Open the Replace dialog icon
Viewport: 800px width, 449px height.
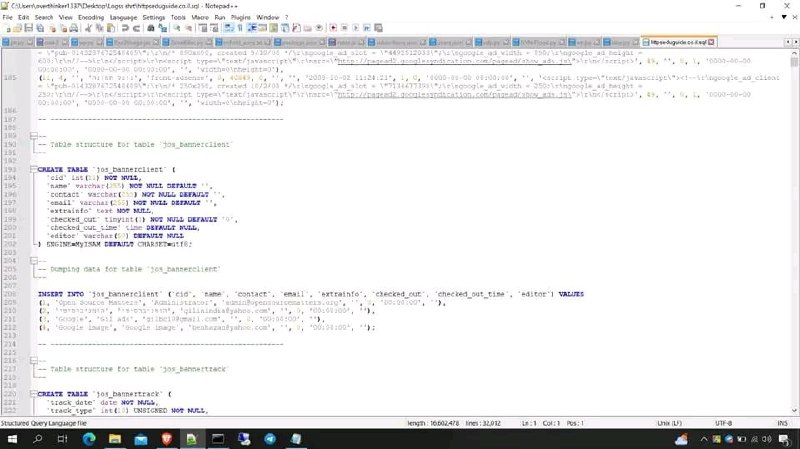pos(163,28)
